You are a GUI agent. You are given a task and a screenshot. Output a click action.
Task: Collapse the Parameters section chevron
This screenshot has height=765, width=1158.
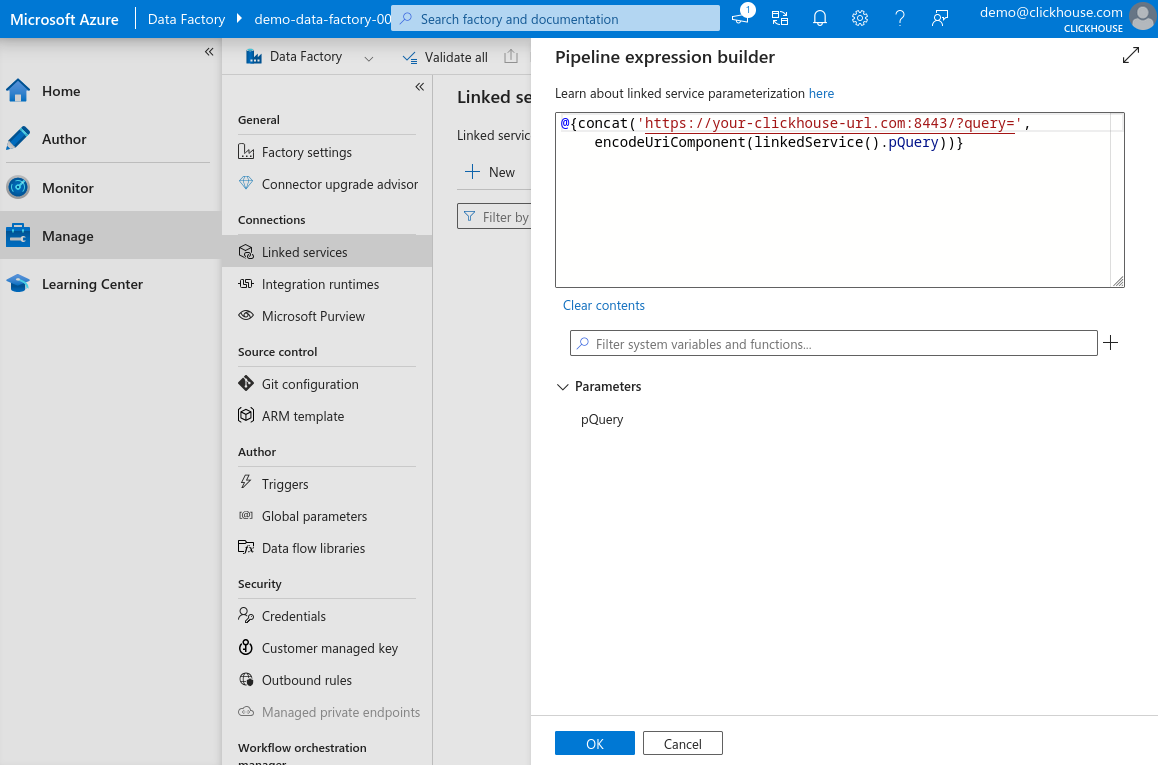[x=562, y=387]
